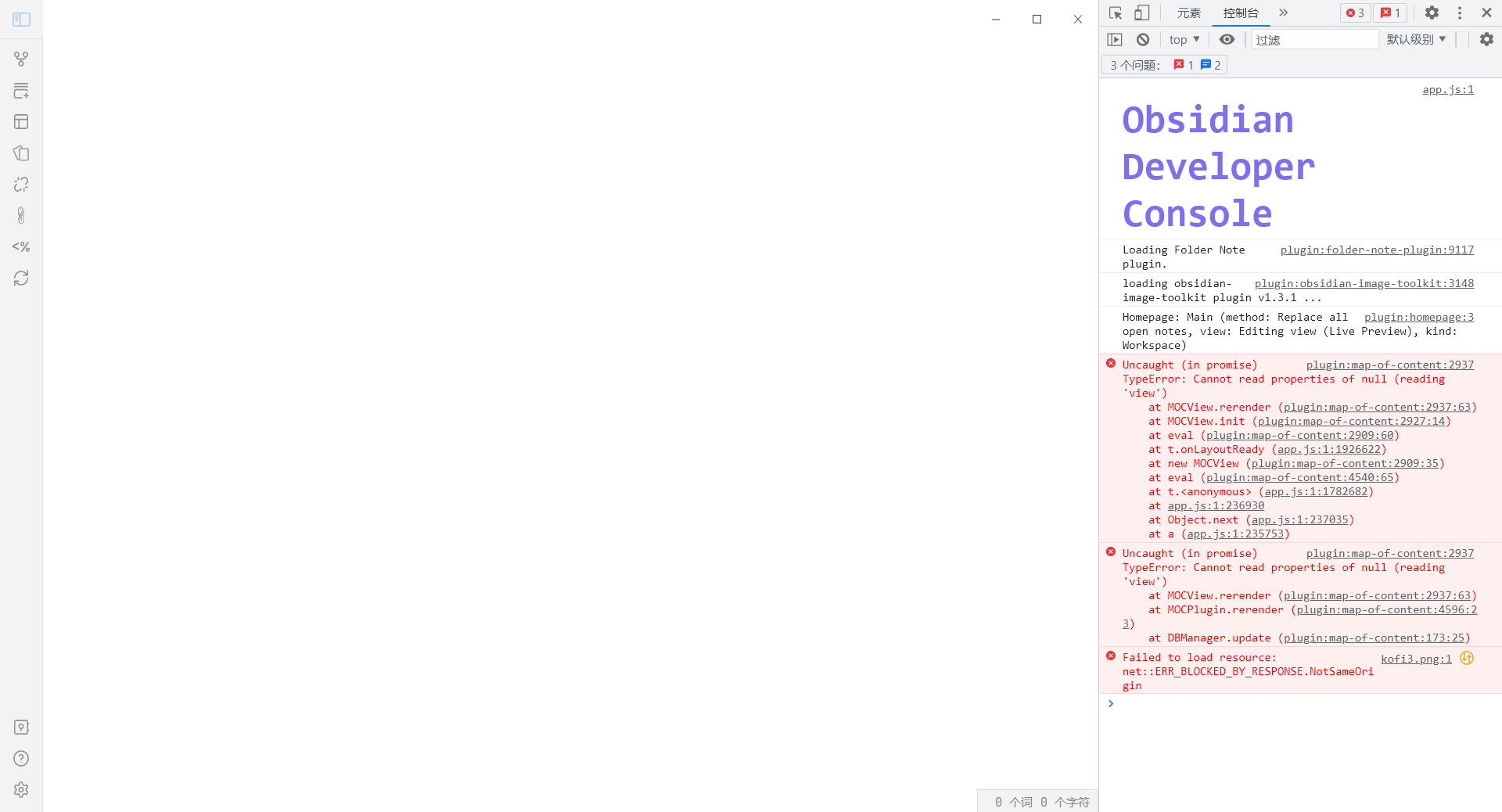Insert a Templater template using the <% icon
Image resolution: width=1502 pixels, height=812 pixels.
click(20, 246)
